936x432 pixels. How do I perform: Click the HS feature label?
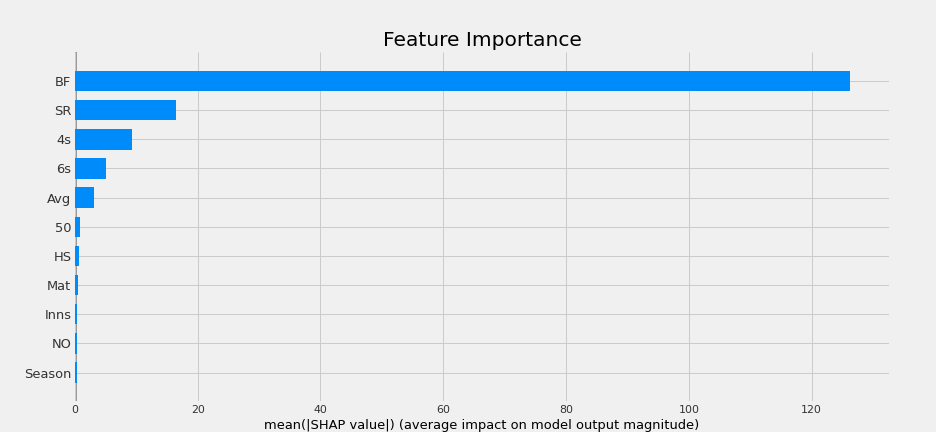[62, 257]
